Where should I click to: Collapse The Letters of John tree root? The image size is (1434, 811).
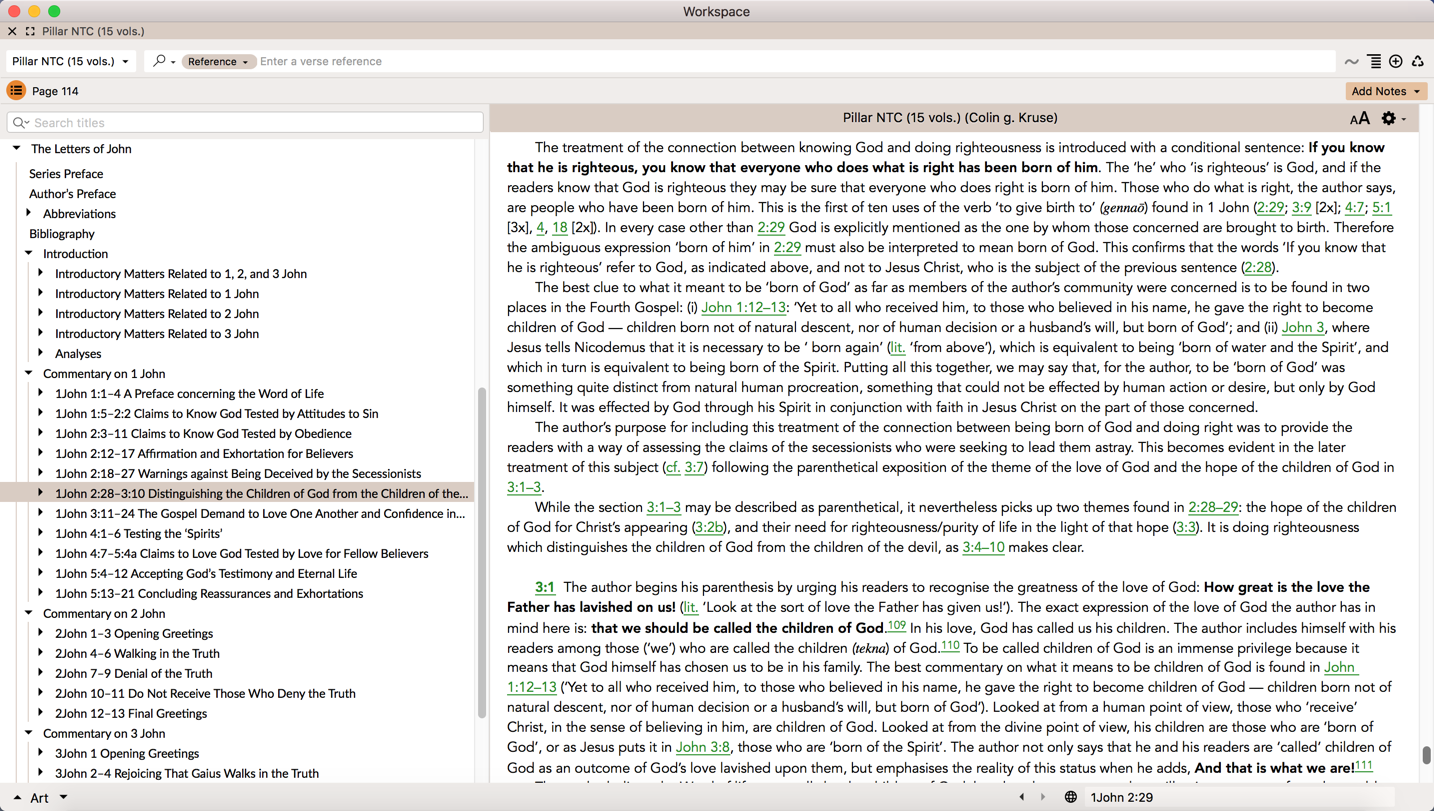coord(17,148)
